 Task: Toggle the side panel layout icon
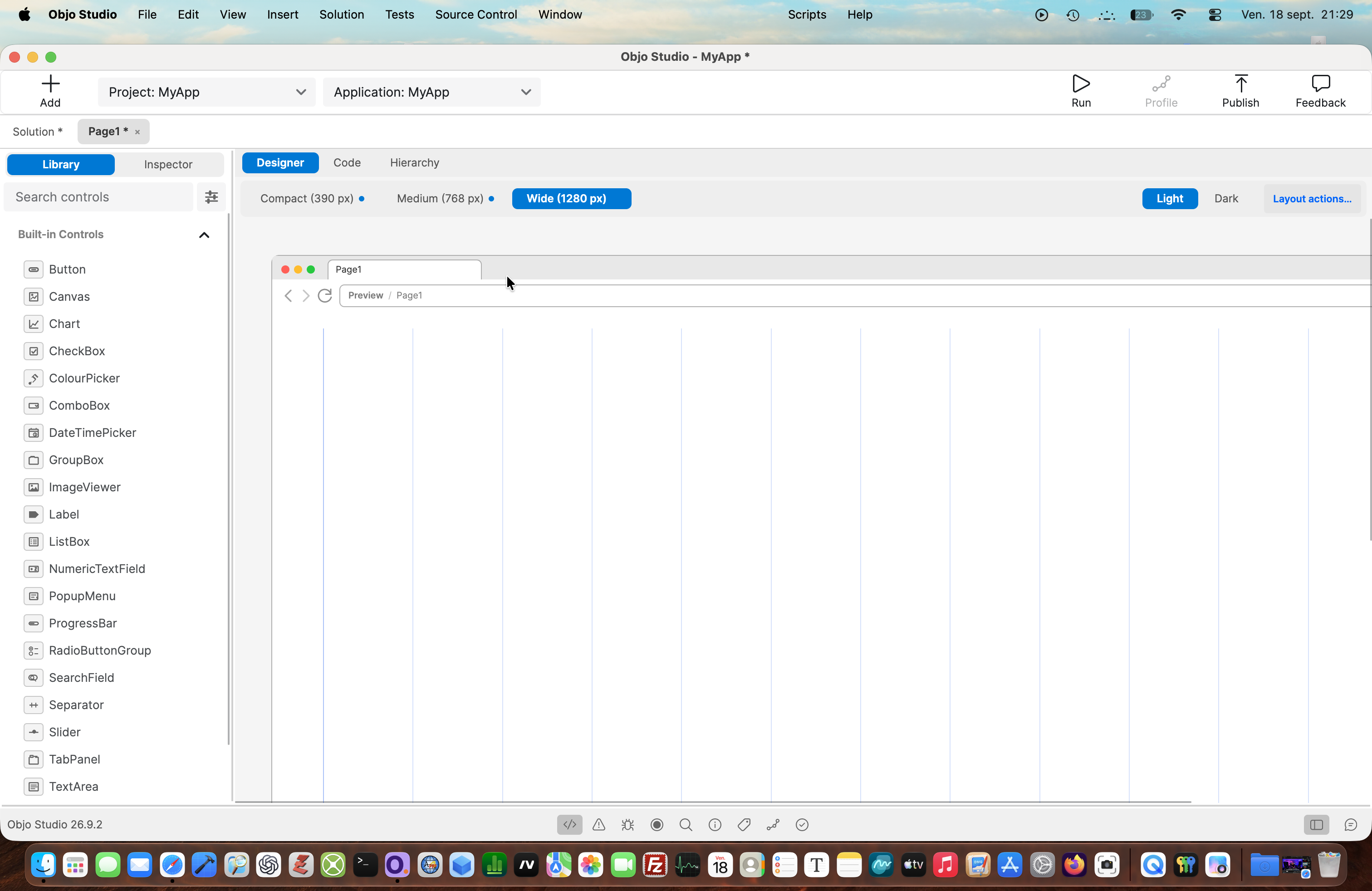tap(1316, 824)
